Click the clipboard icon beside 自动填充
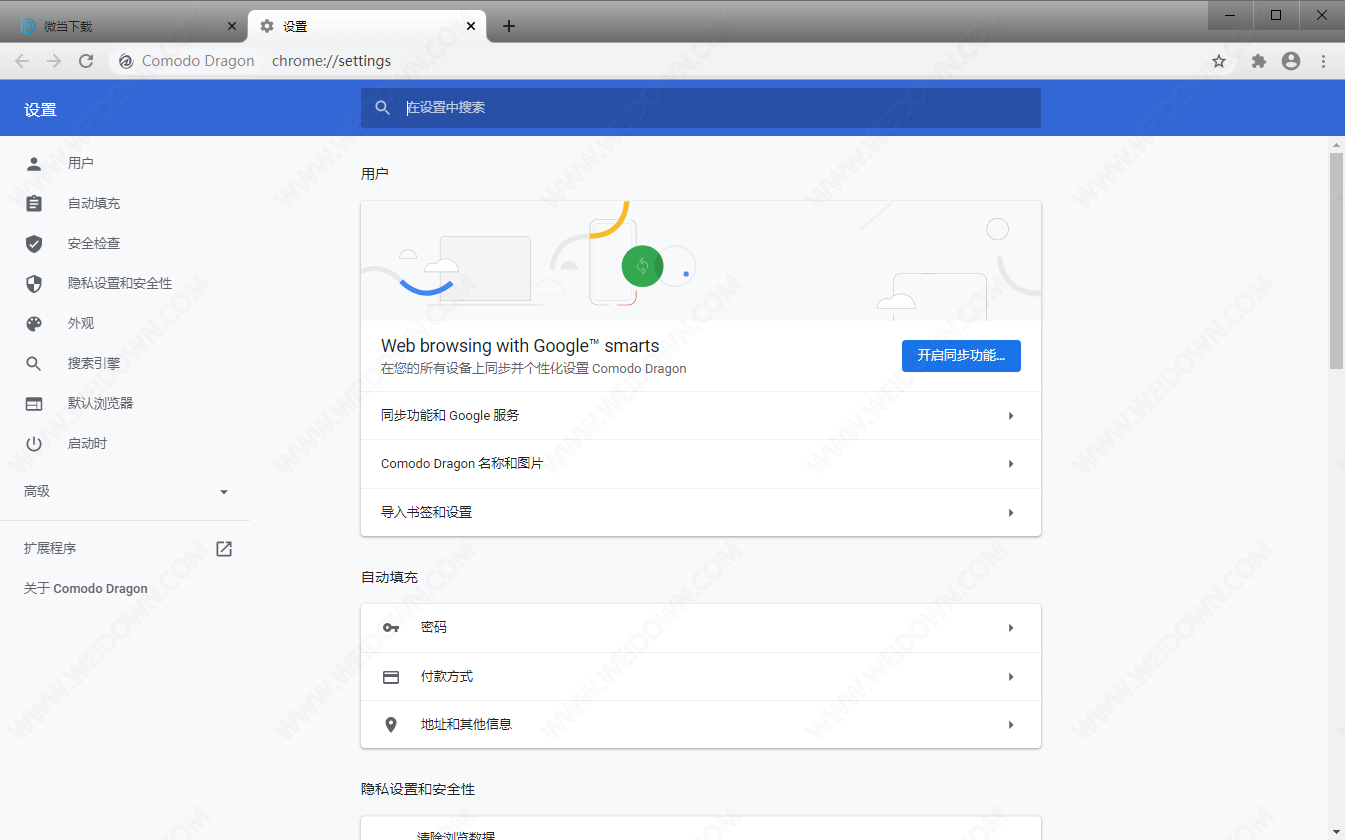This screenshot has height=840, width=1345. [x=34, y=203]
